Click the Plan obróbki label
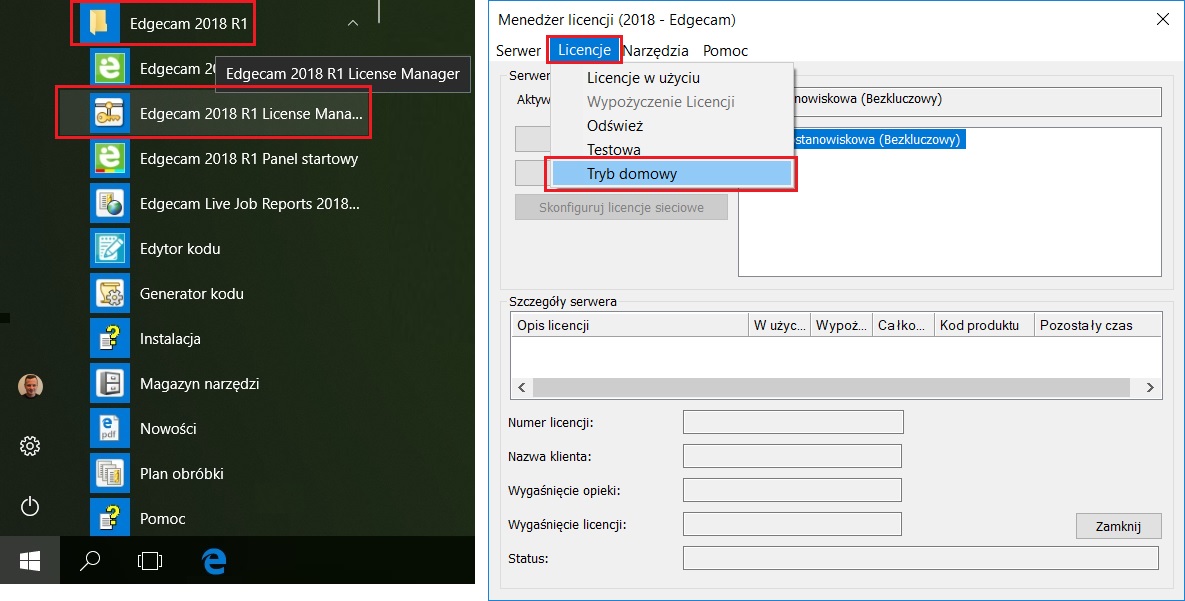 click(181, 473)
